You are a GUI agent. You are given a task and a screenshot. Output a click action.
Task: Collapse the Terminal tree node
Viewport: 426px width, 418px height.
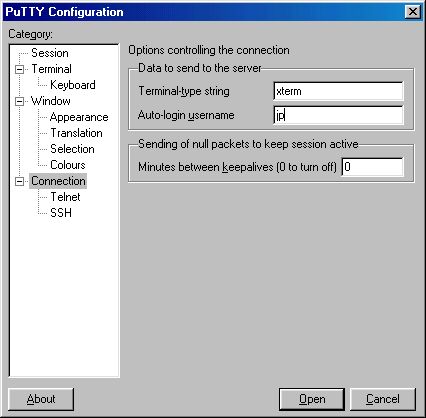coord(20,69)
